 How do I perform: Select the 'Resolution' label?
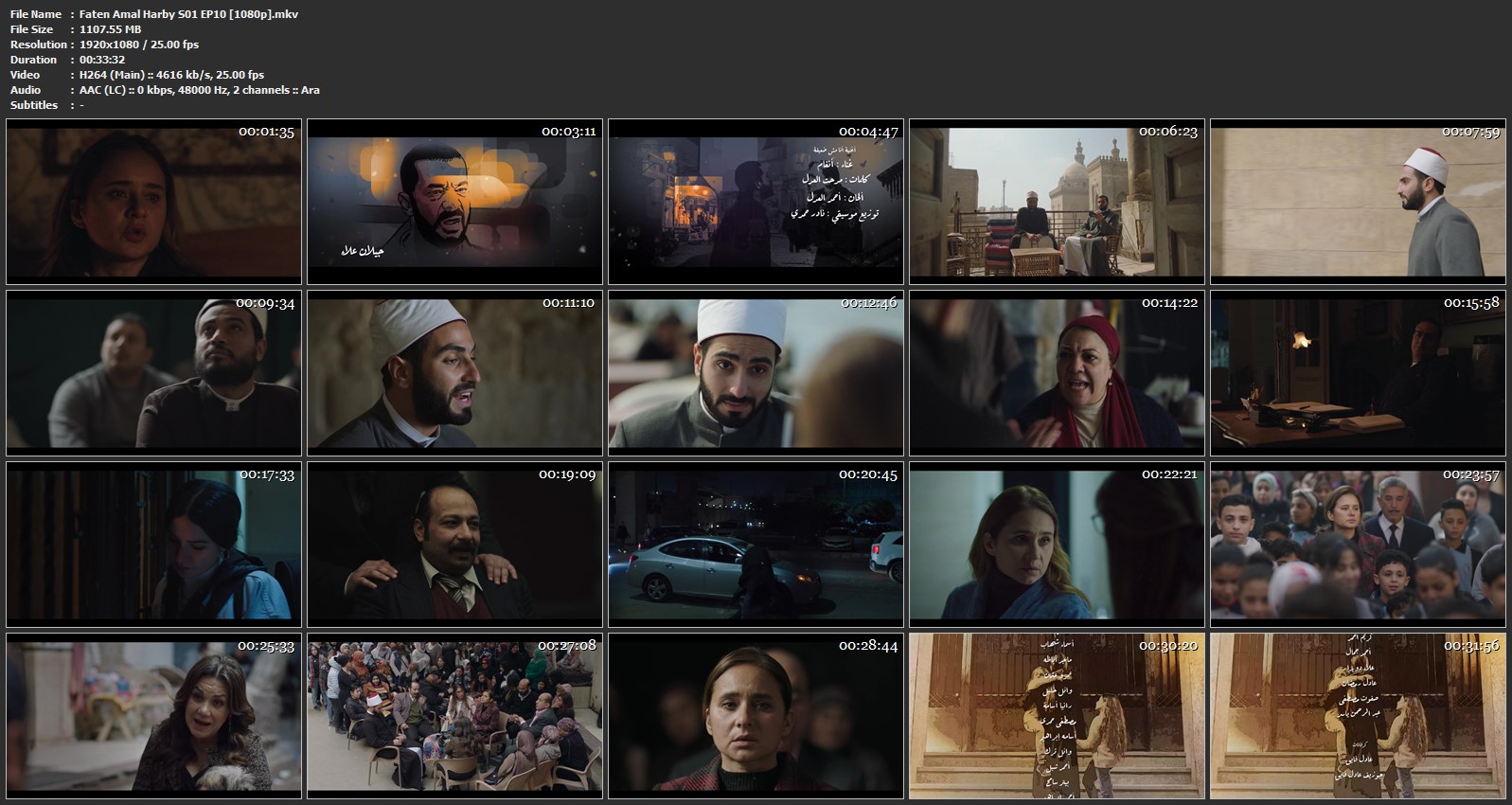point(39,45)
